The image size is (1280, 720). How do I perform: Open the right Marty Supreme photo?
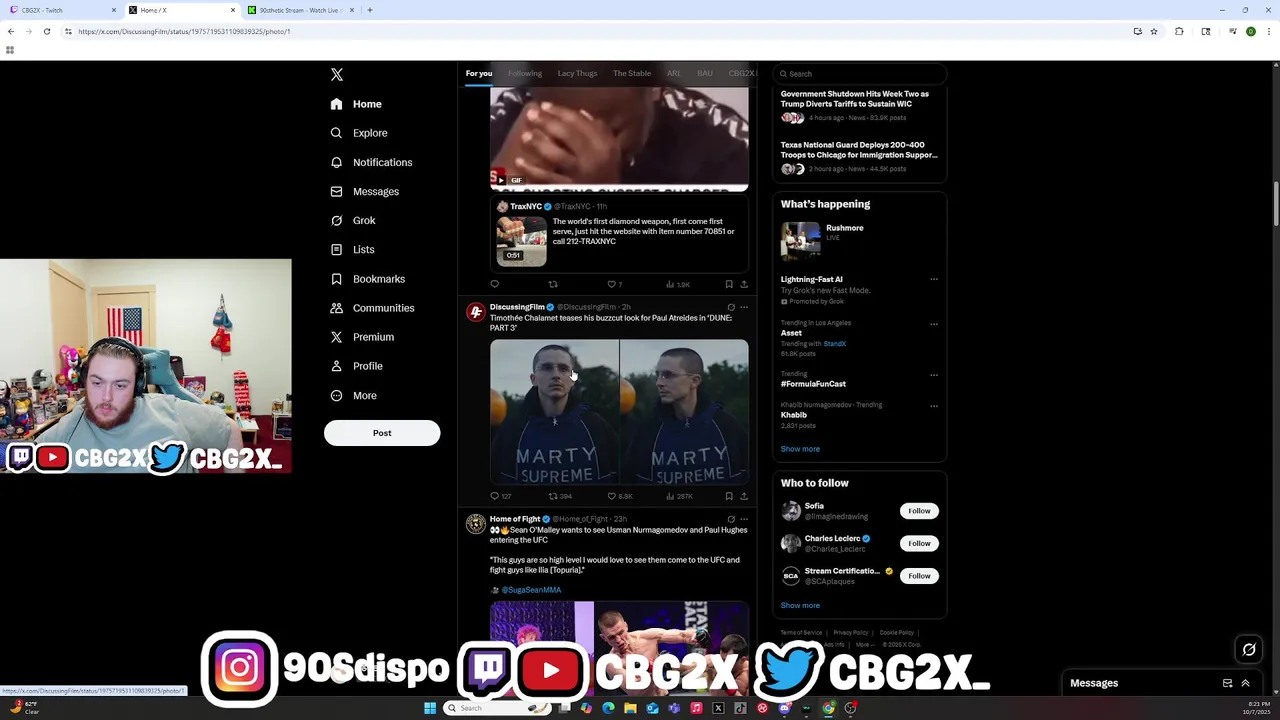coord(684,412)
